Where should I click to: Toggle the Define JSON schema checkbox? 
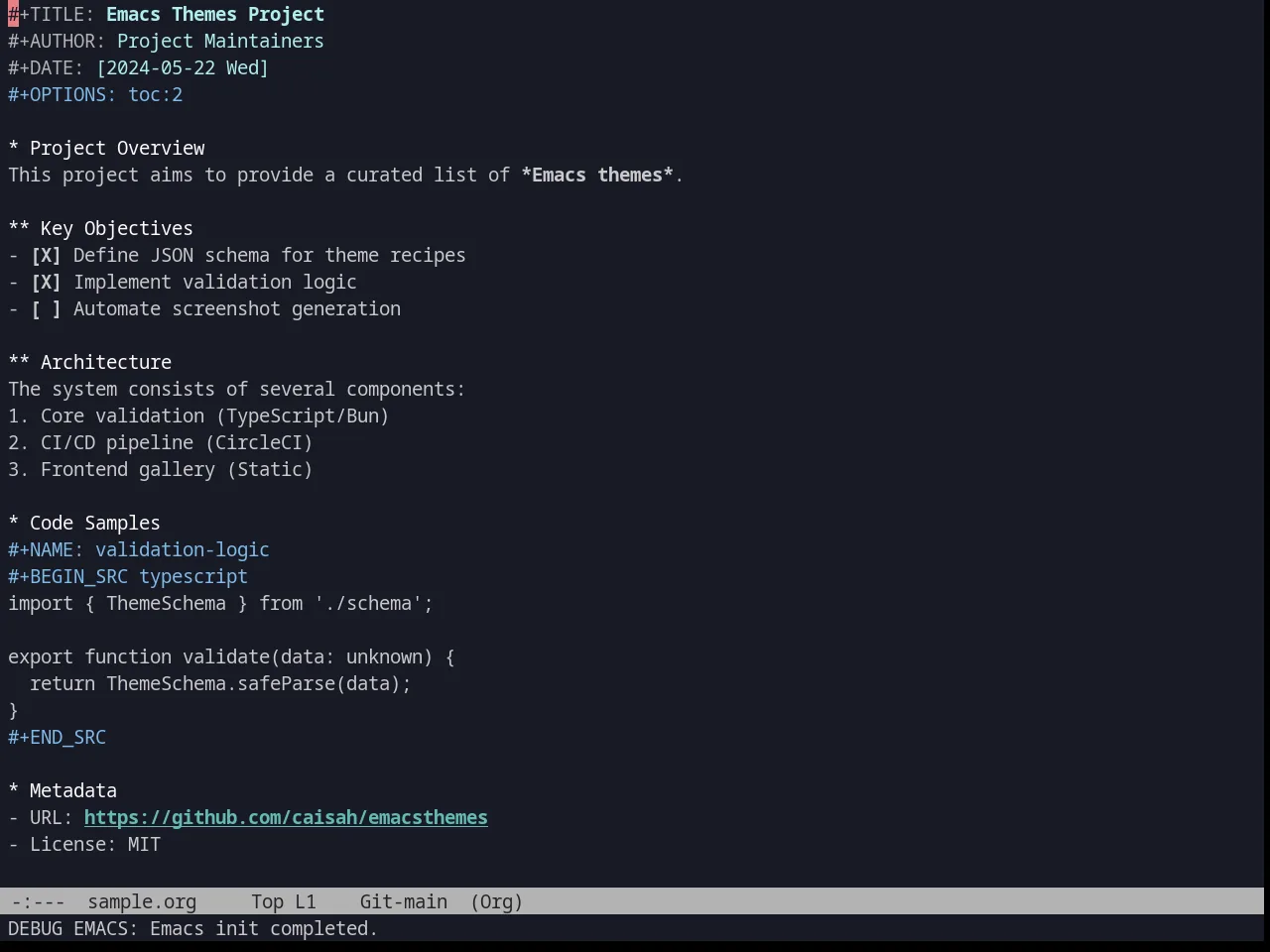pos(46,255)
